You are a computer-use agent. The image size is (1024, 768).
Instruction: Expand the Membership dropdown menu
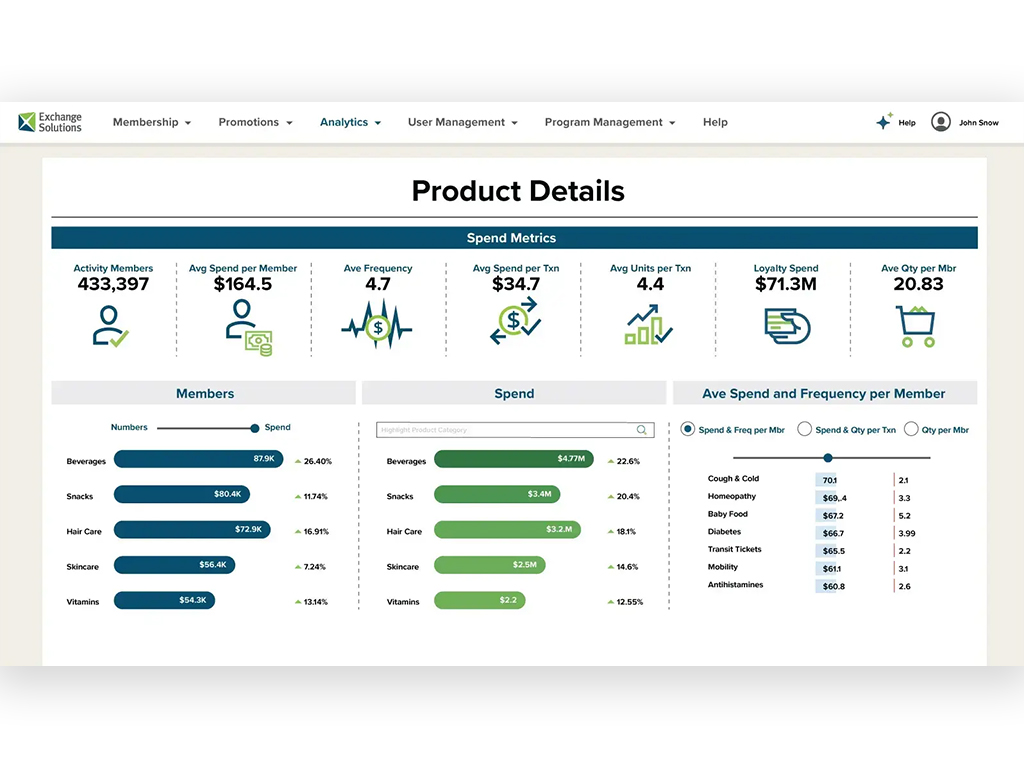click(x=152, y=122)
